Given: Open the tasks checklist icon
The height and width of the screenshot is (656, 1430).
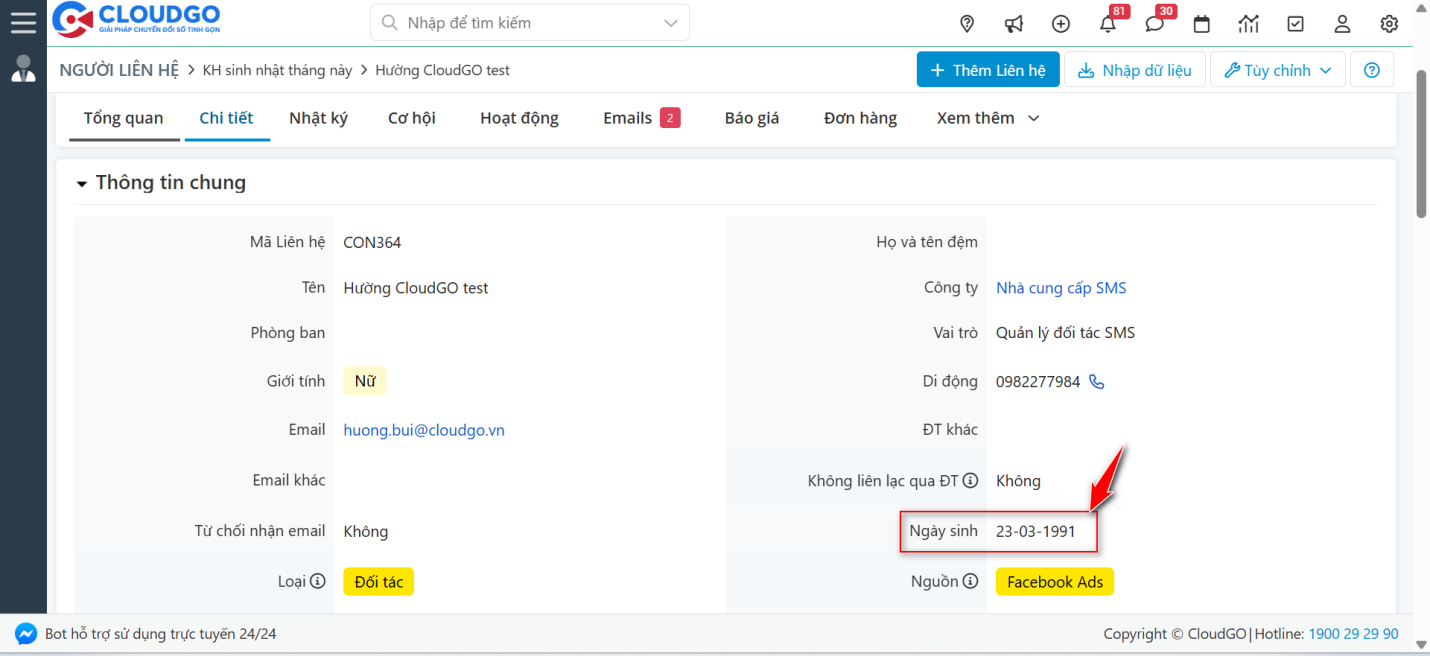Looking at the screenshot, I should coord(1295,23).
